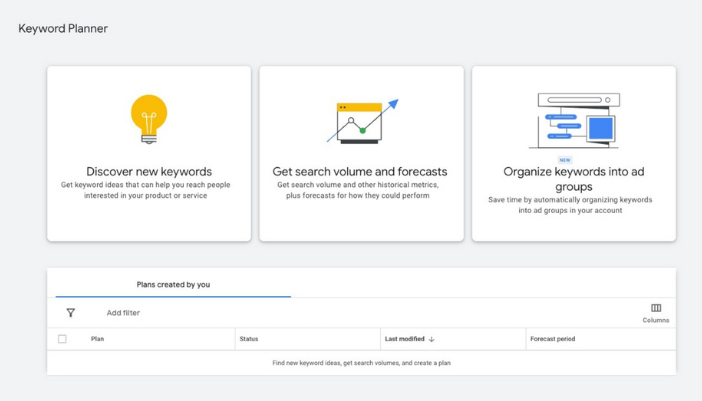Sort by the Status column header
The height and width of the screenshot is (401, 702).
tap(248, 339)
